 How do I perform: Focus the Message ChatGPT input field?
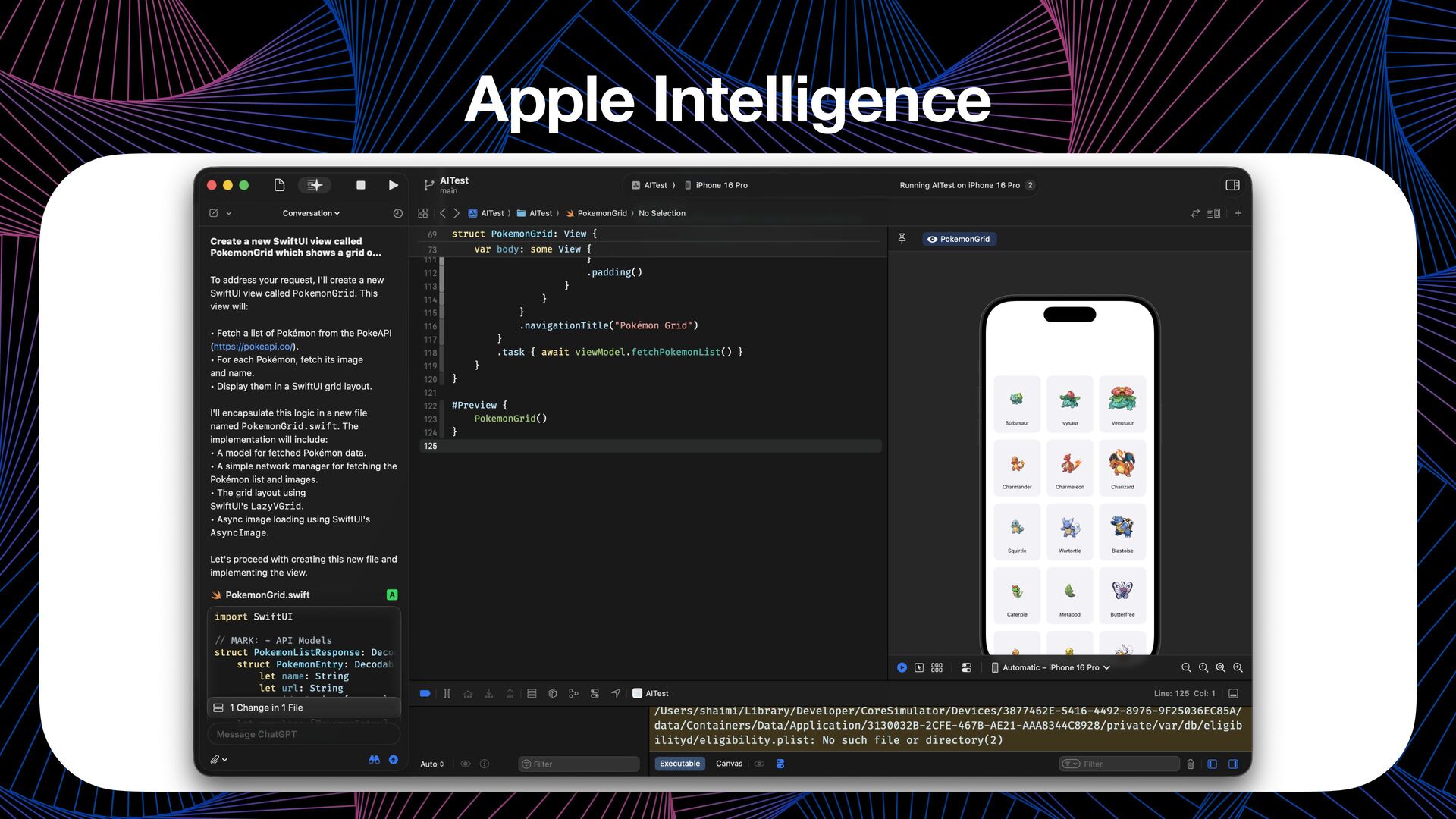(304, 734)
